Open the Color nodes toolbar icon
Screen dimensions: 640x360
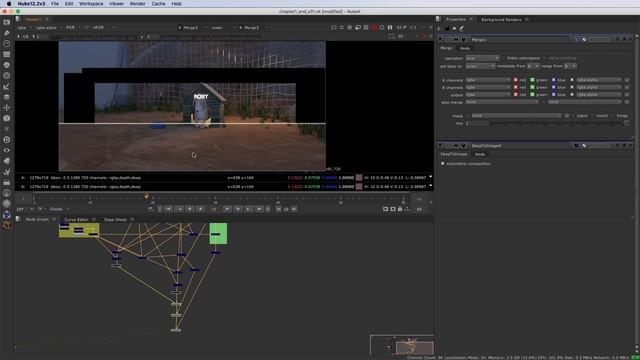(7, 65)
